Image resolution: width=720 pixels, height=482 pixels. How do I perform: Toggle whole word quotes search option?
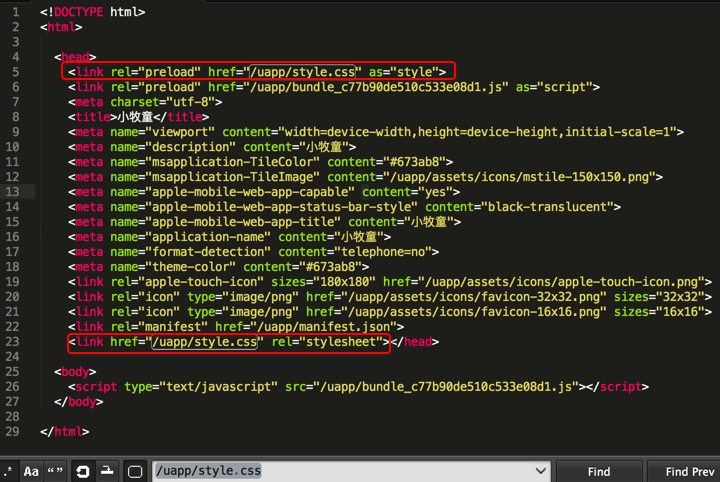coord(55,471)
